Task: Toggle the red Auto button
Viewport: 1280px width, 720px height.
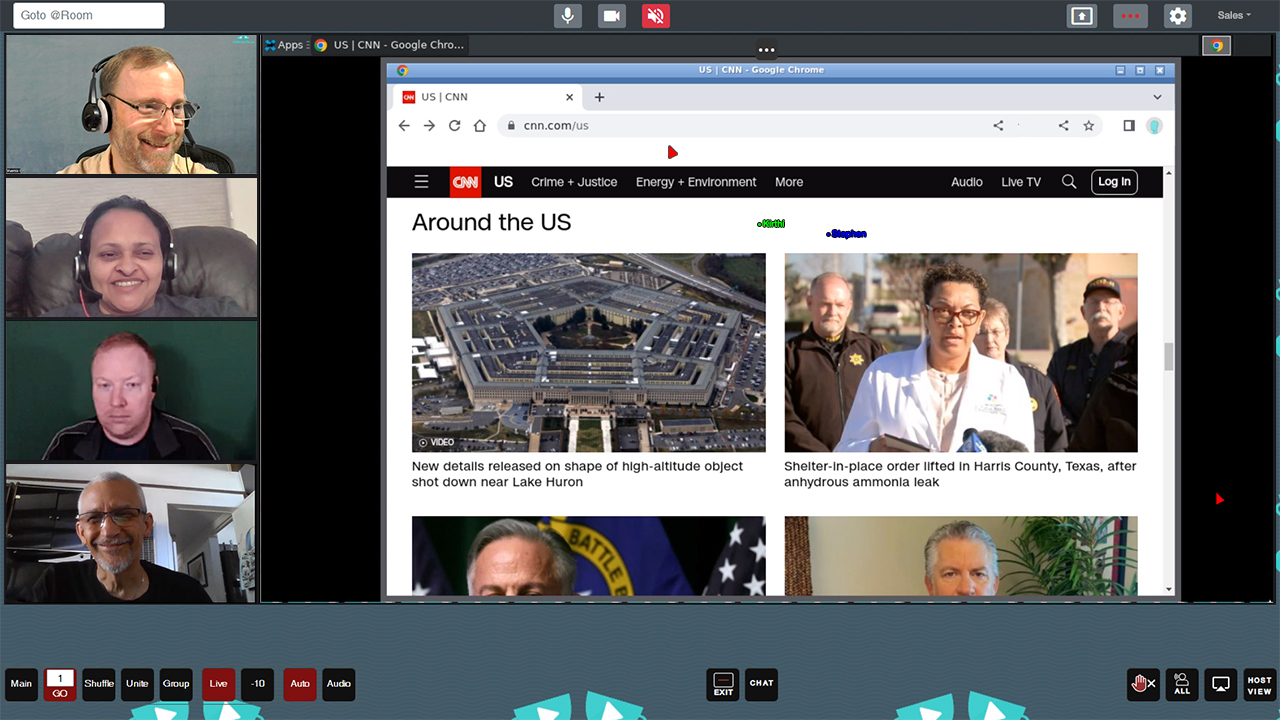Action: [300, 684]
